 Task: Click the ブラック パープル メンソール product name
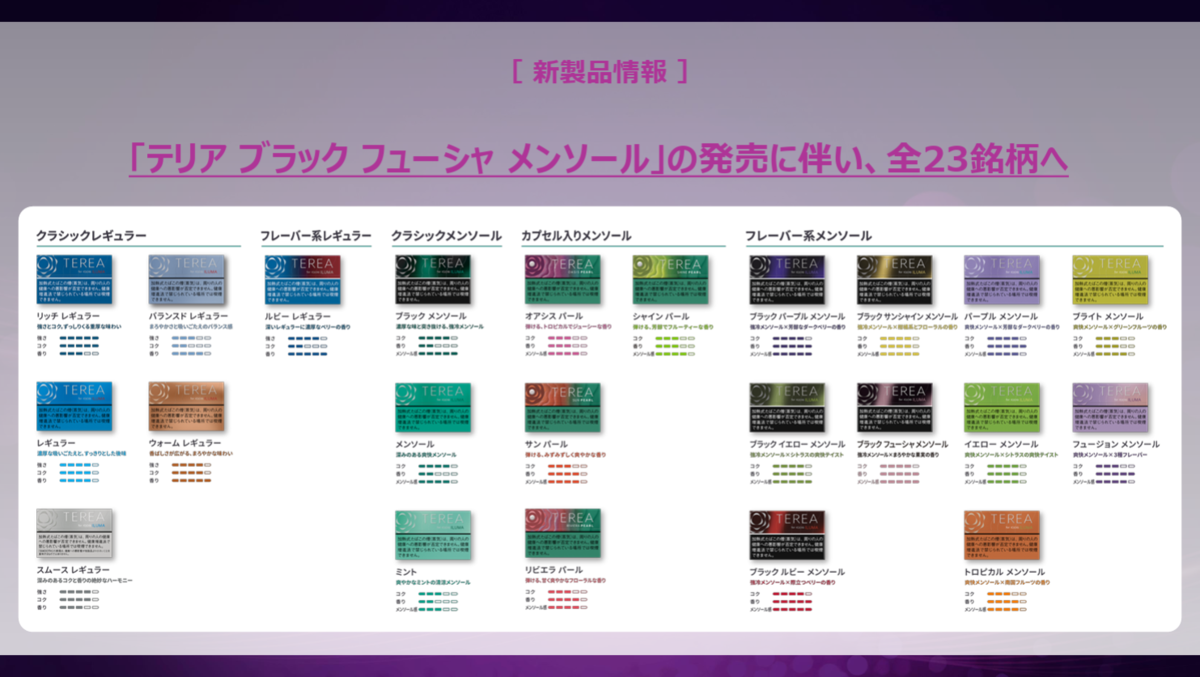(797, 316)
